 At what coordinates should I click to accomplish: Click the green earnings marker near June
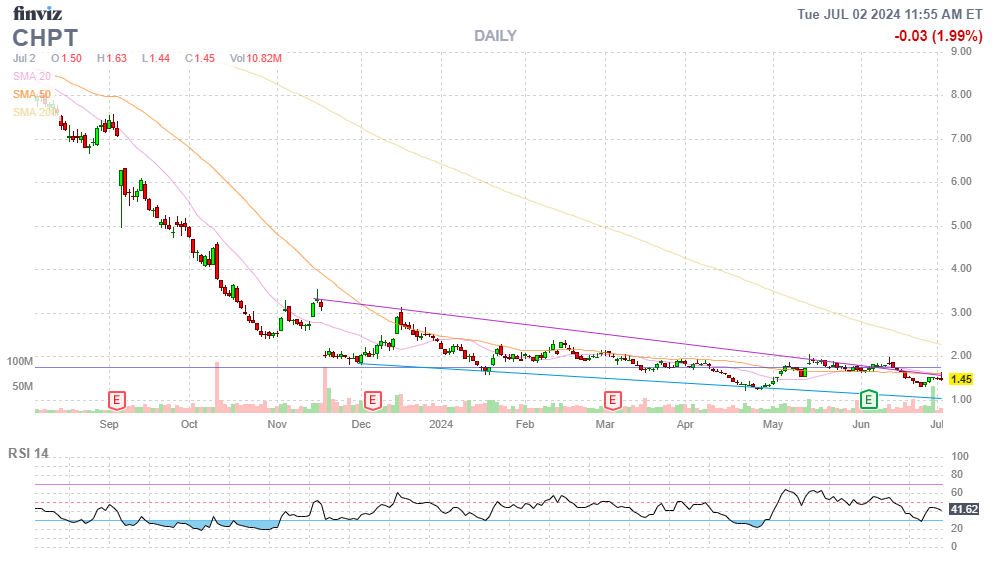coord(869,400)
